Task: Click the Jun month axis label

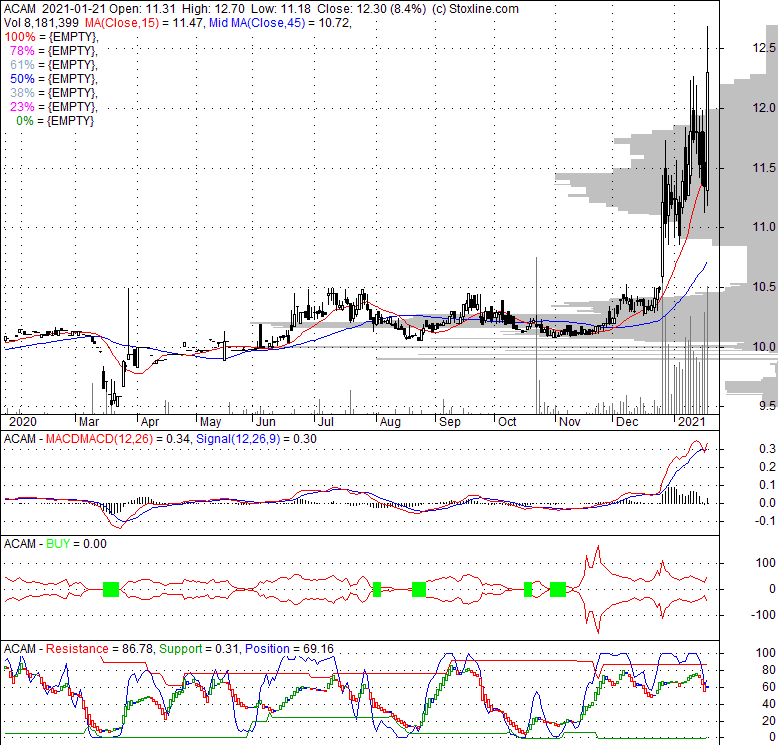Action: 266,422
